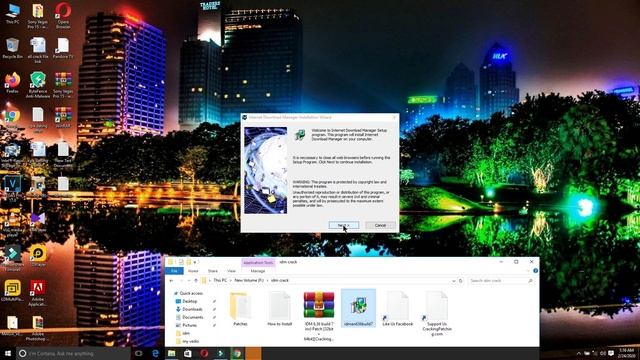Select the Support Us CrackingPatching.com shortcut

click(x=437, y=313)
